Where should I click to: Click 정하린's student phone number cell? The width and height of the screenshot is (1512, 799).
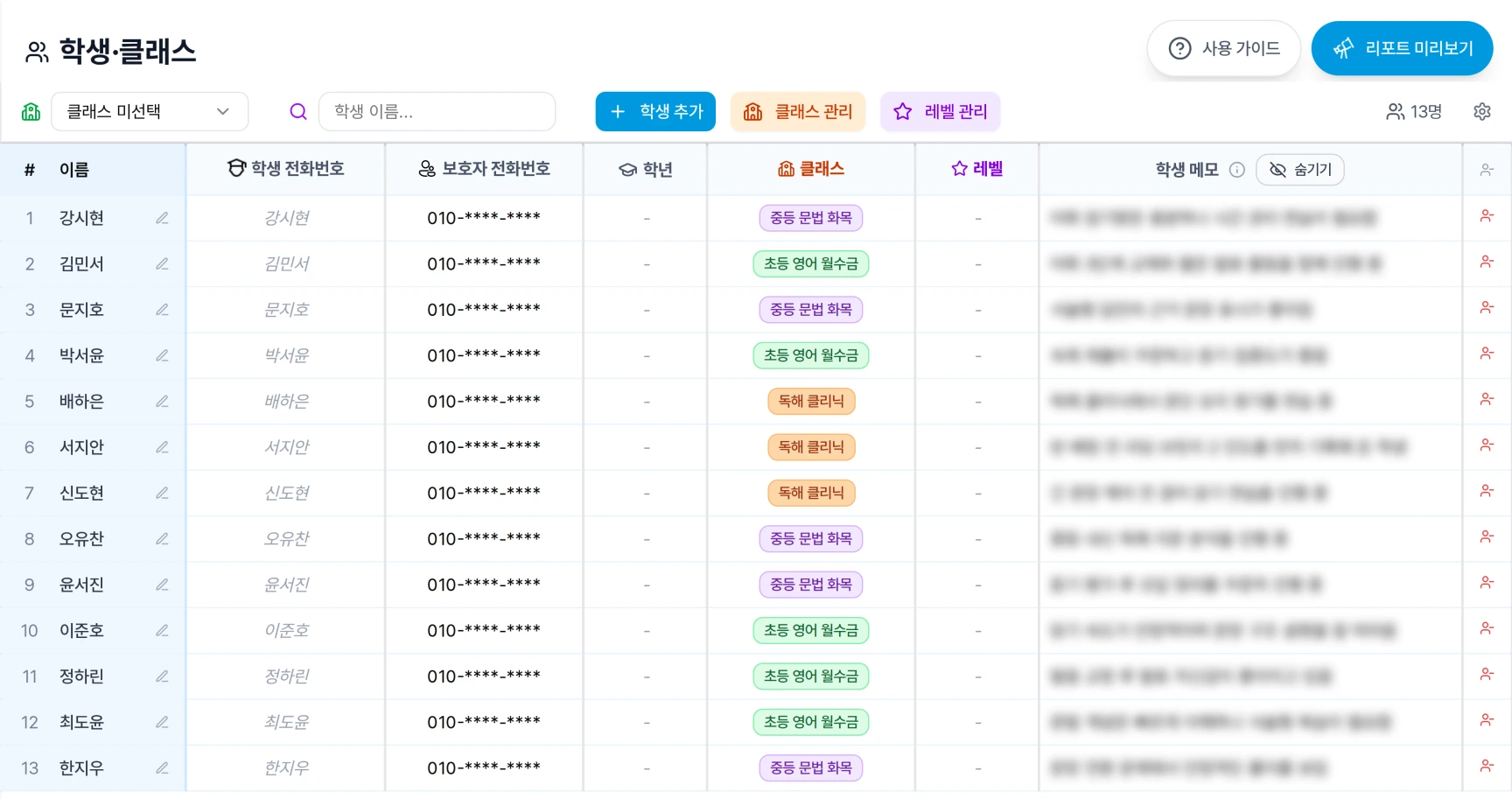tap(286, 676)
